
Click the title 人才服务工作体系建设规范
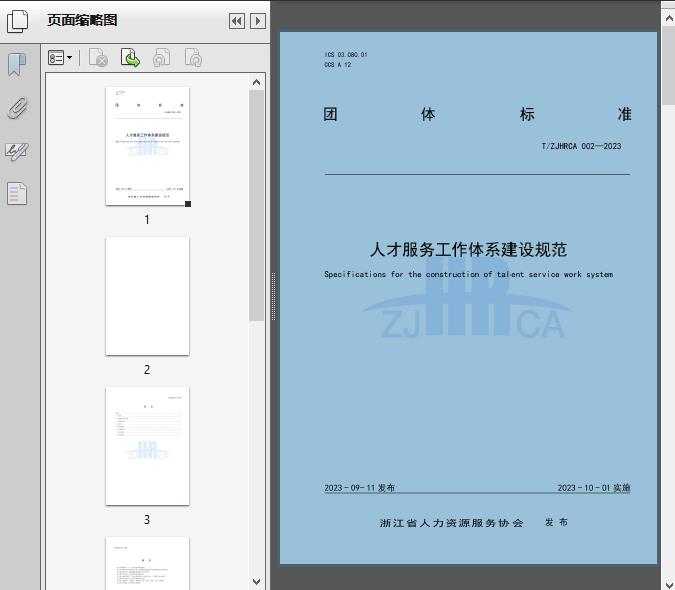pos(468,250)
